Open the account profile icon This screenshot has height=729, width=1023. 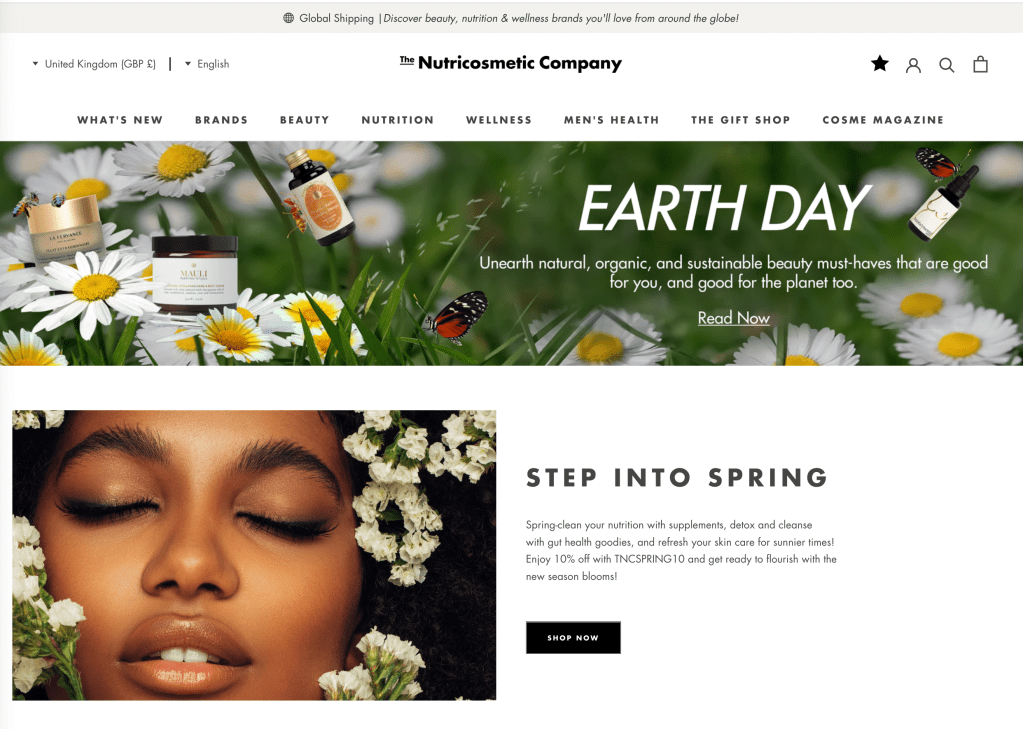tap(913, 65)
